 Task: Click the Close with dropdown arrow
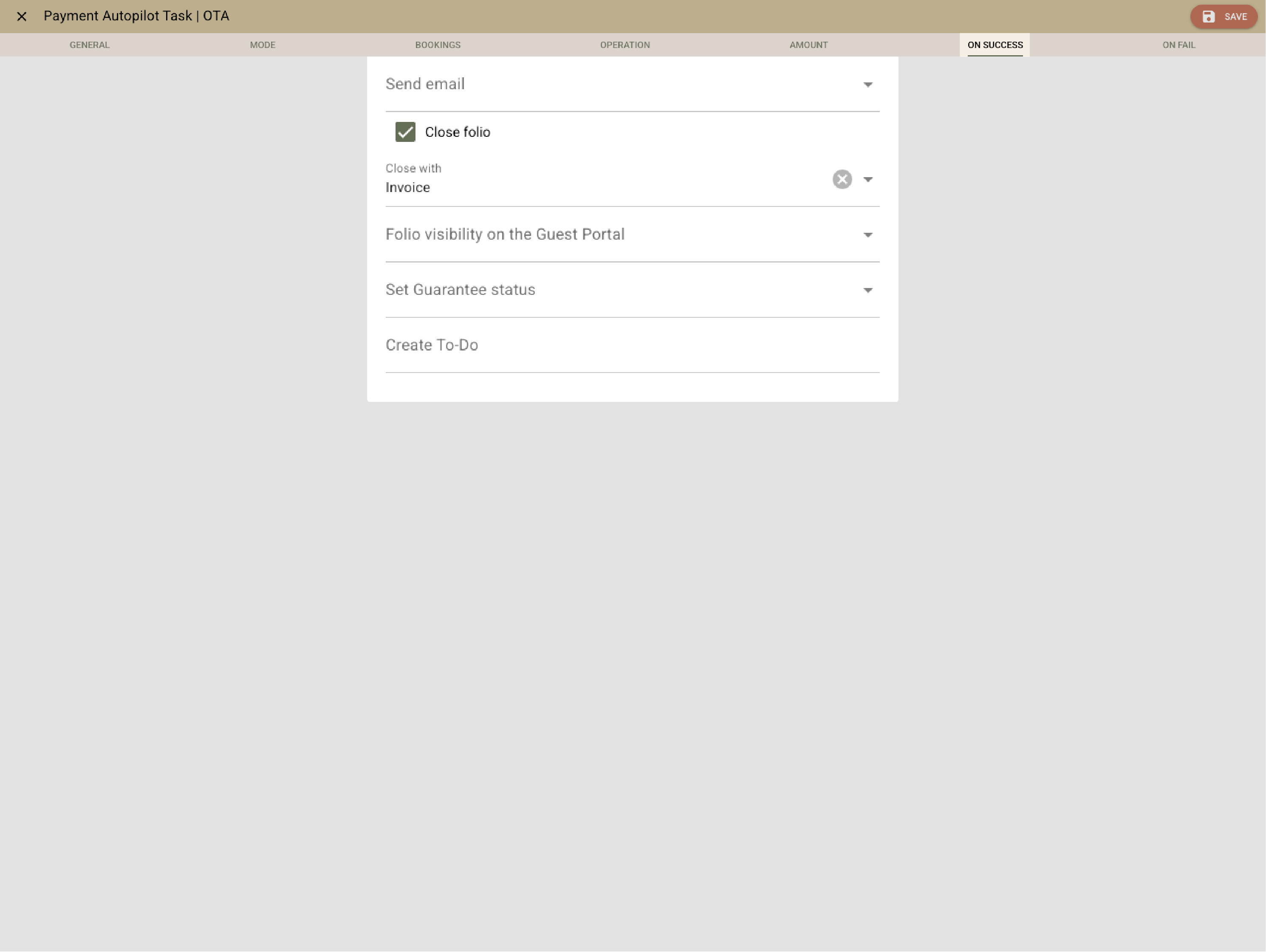(x=868, y=179)
